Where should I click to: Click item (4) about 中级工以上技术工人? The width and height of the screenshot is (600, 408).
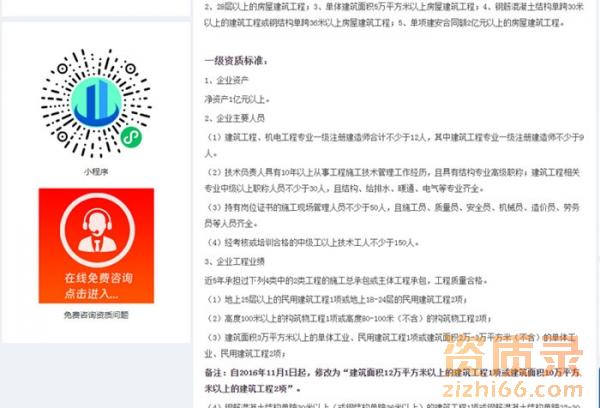pos(313,243)
